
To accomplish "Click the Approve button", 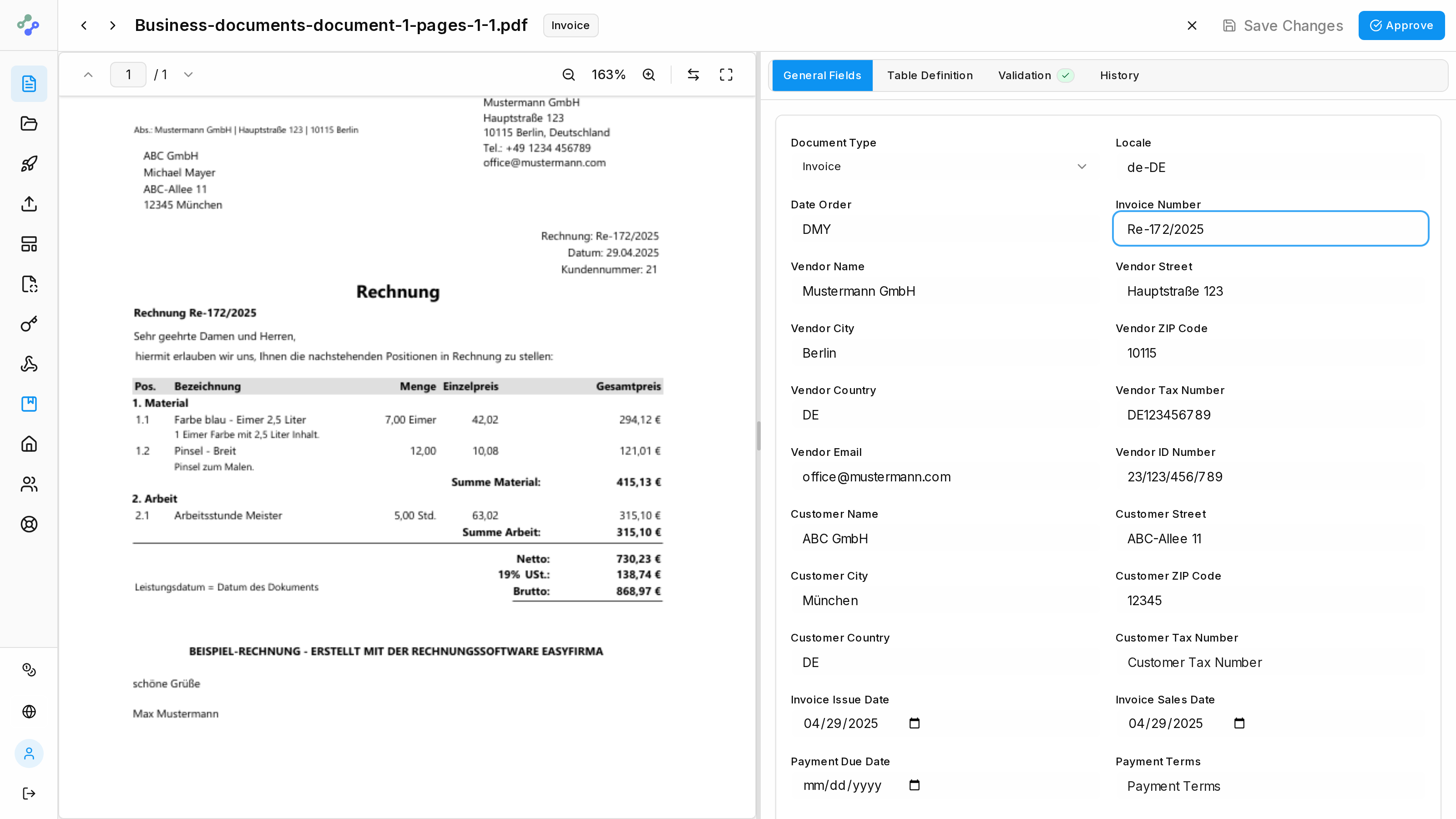I will [x=1402, y=25].
